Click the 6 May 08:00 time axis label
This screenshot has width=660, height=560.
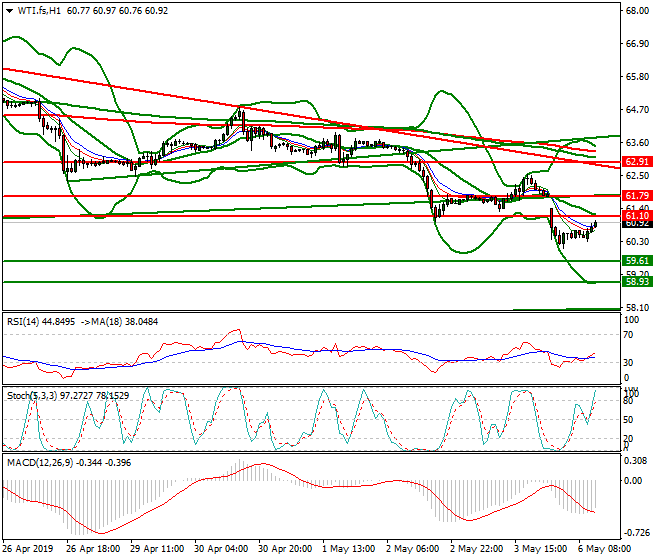point(604,549)
